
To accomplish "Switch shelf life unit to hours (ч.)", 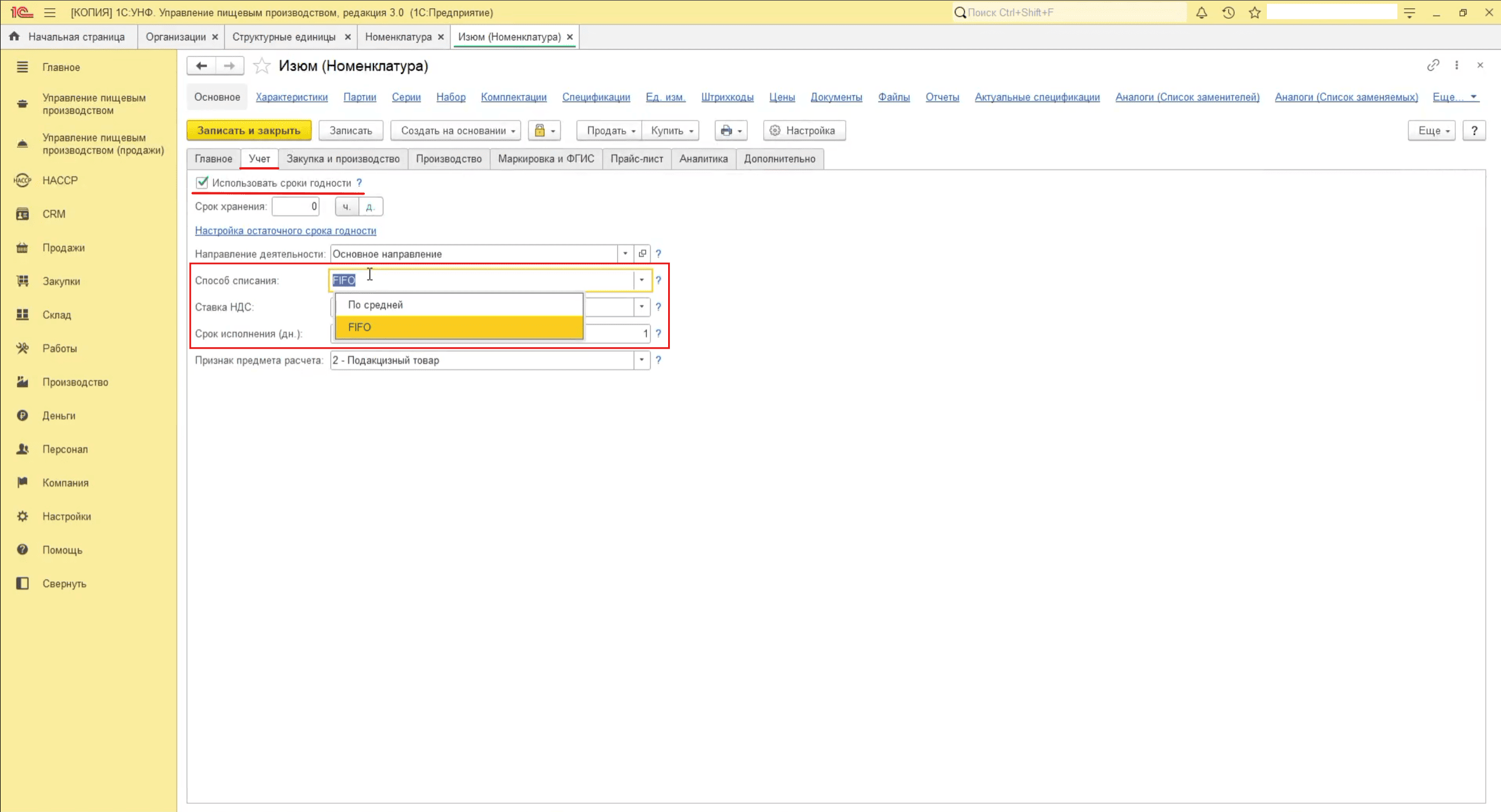I will [x=347, y=206].
